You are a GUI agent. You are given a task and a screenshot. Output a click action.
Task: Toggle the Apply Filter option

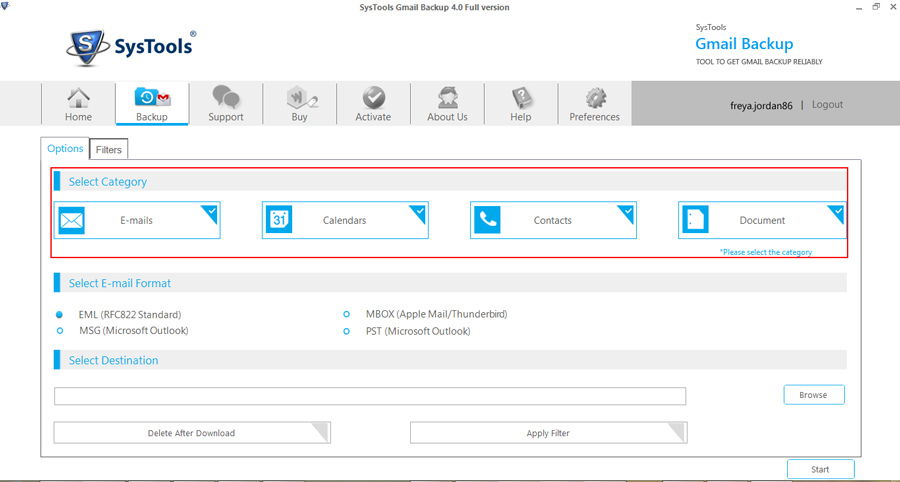(x=549, y=433)
